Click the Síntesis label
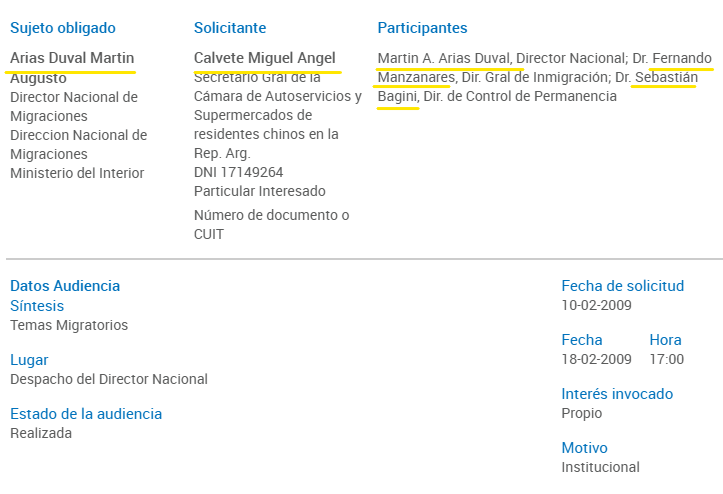Image resolution: width=723 pixels, height=494 pixels. pos(37,306)
